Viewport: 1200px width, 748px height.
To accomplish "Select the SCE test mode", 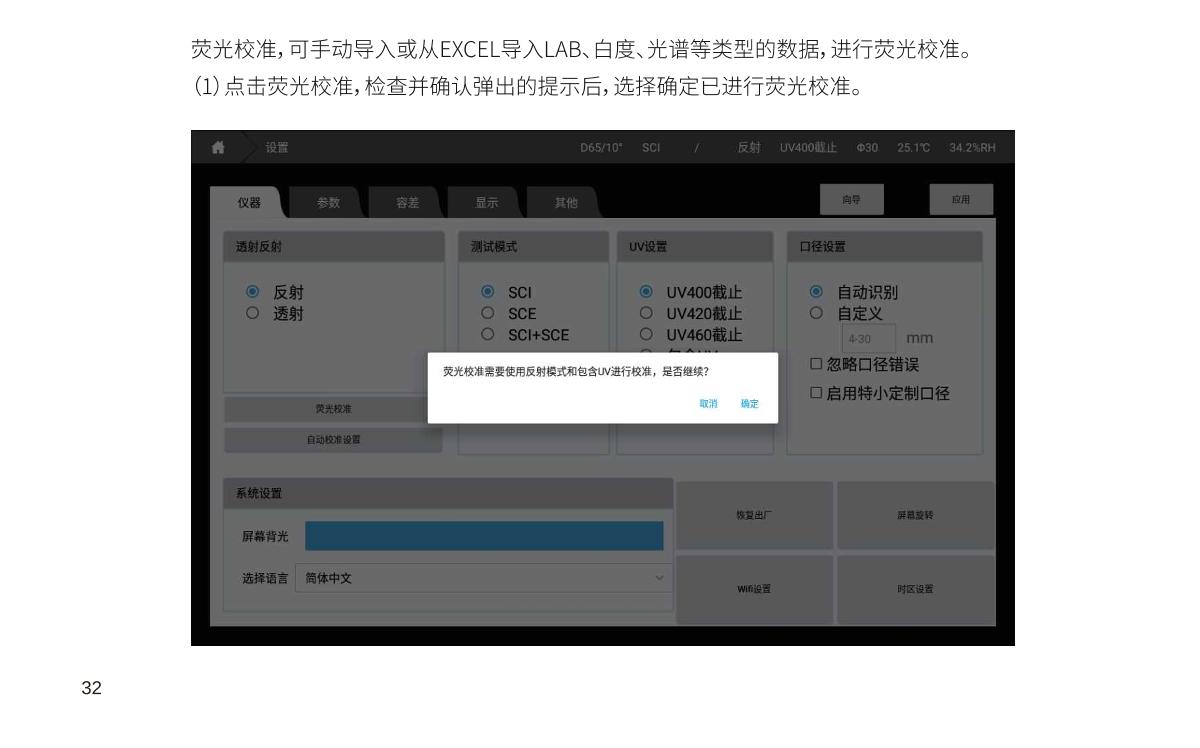I will tap(488, 314).
